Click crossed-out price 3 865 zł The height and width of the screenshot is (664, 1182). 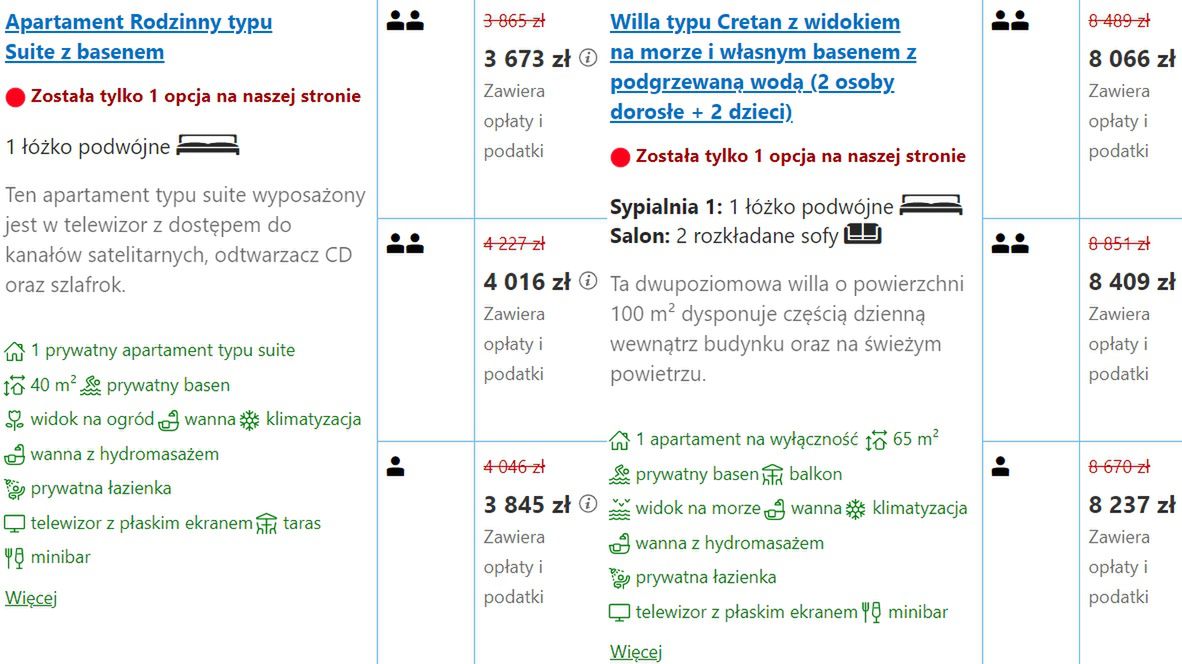pos(514,21)
